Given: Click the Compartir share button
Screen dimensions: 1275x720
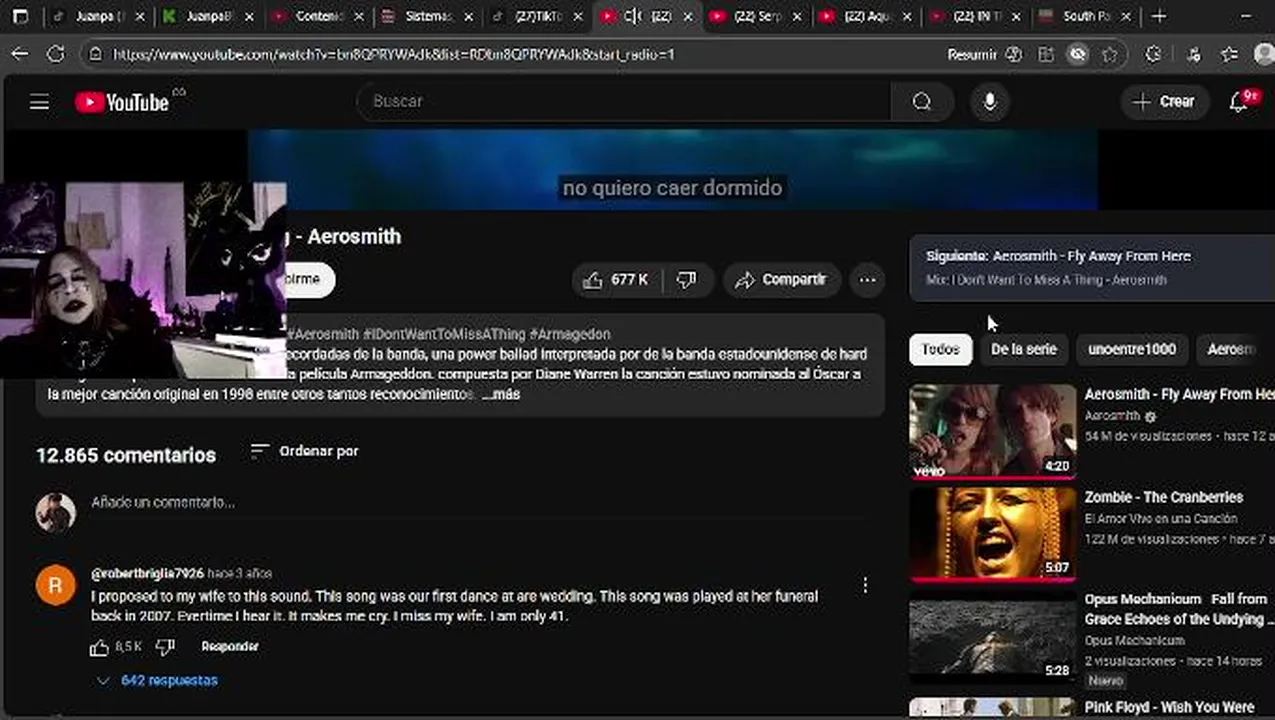Looking at the screenshot, I should (x=780, y=280).
